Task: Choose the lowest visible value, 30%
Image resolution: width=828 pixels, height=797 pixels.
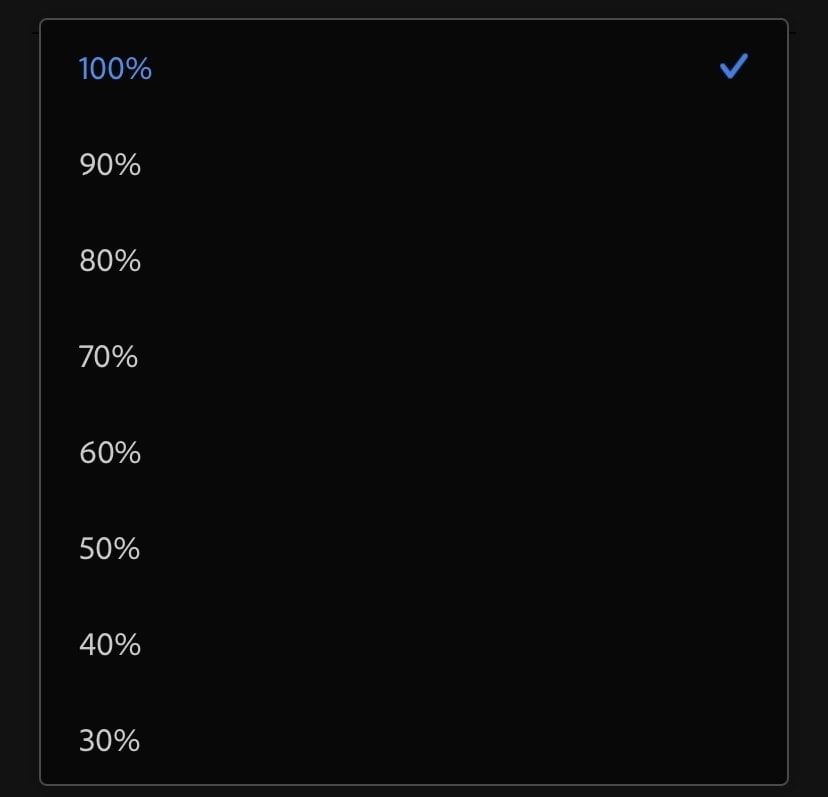Action: point(413,740)
